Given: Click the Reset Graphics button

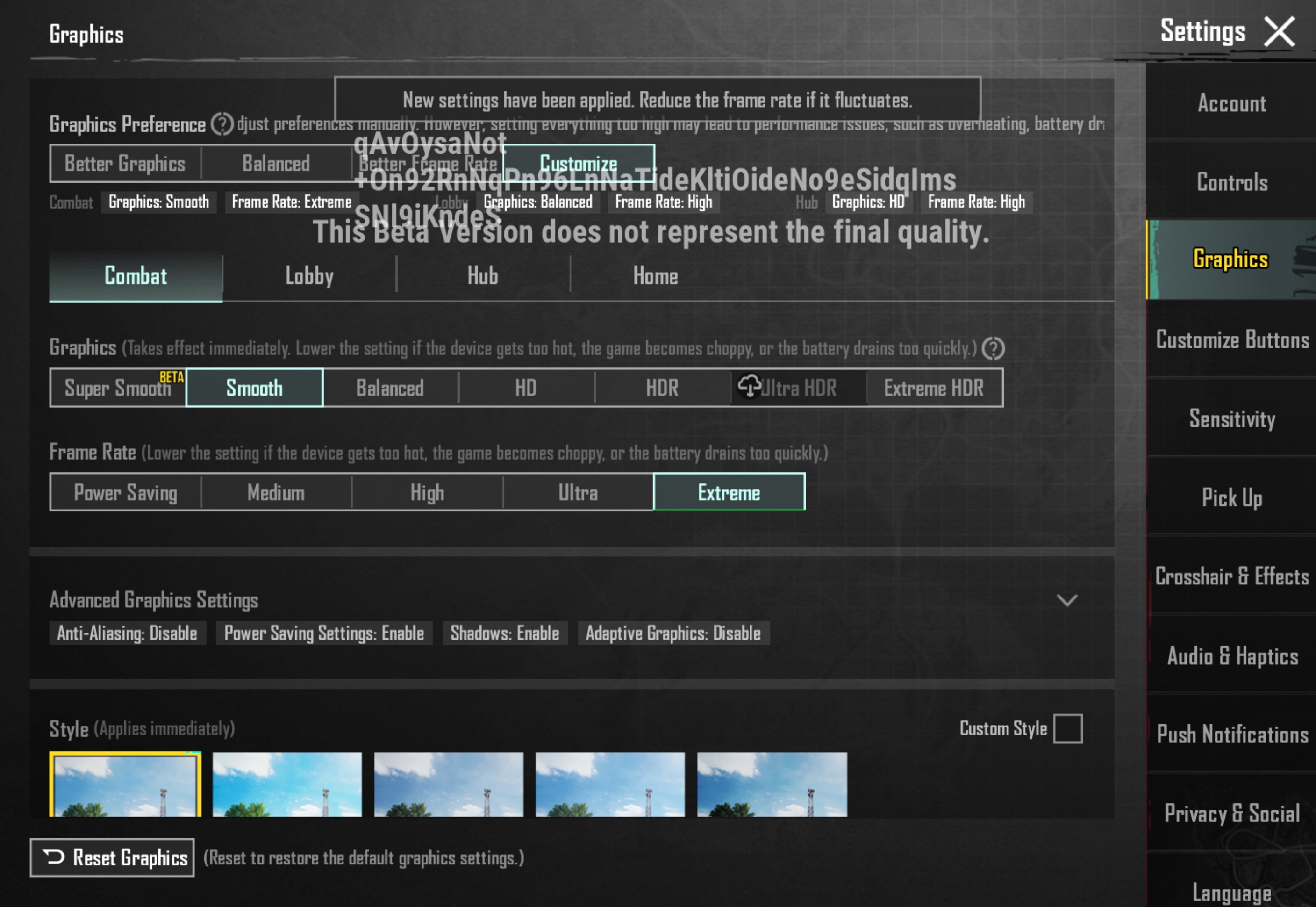Looking at the screenshot, I should pos(112,857).
